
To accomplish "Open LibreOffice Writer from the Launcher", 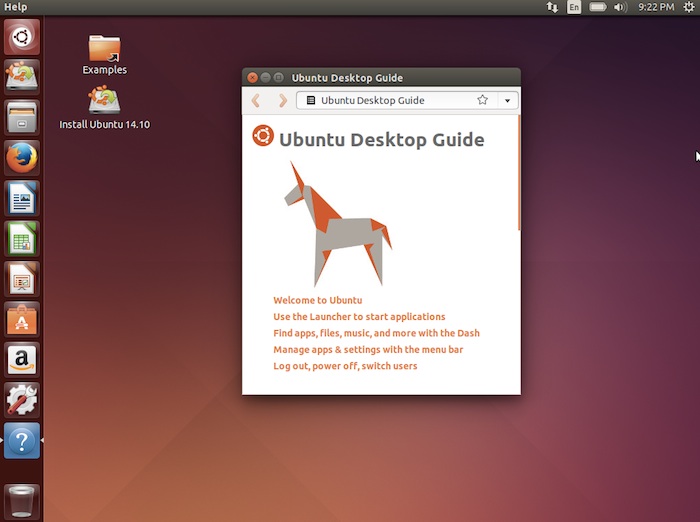I will point(22,198).
